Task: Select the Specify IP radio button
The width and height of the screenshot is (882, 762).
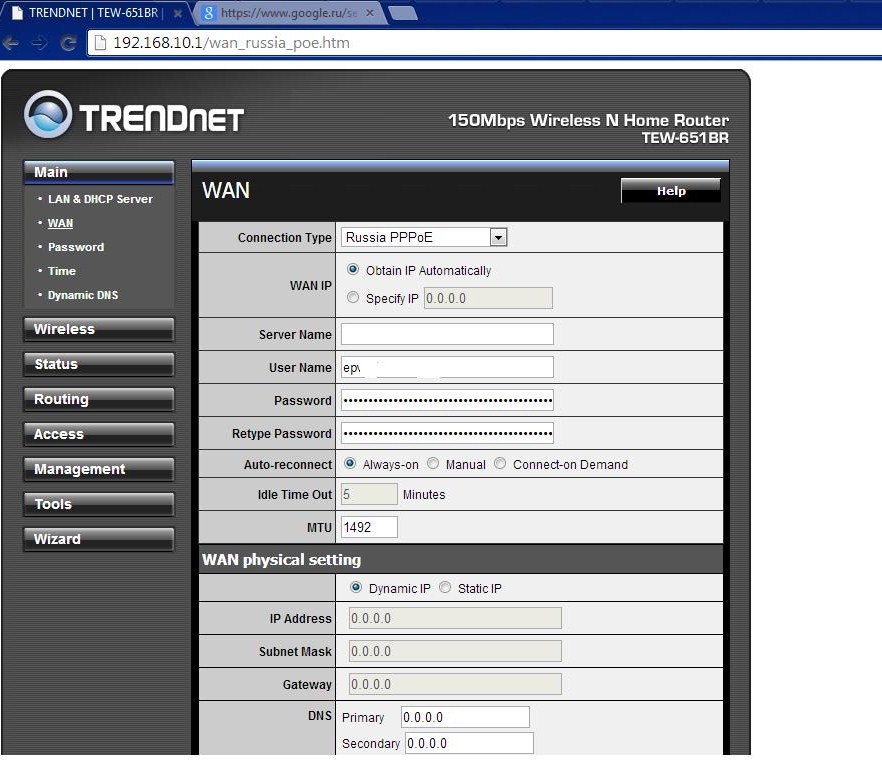Action: pyautogui.click(x=353, y=297)
